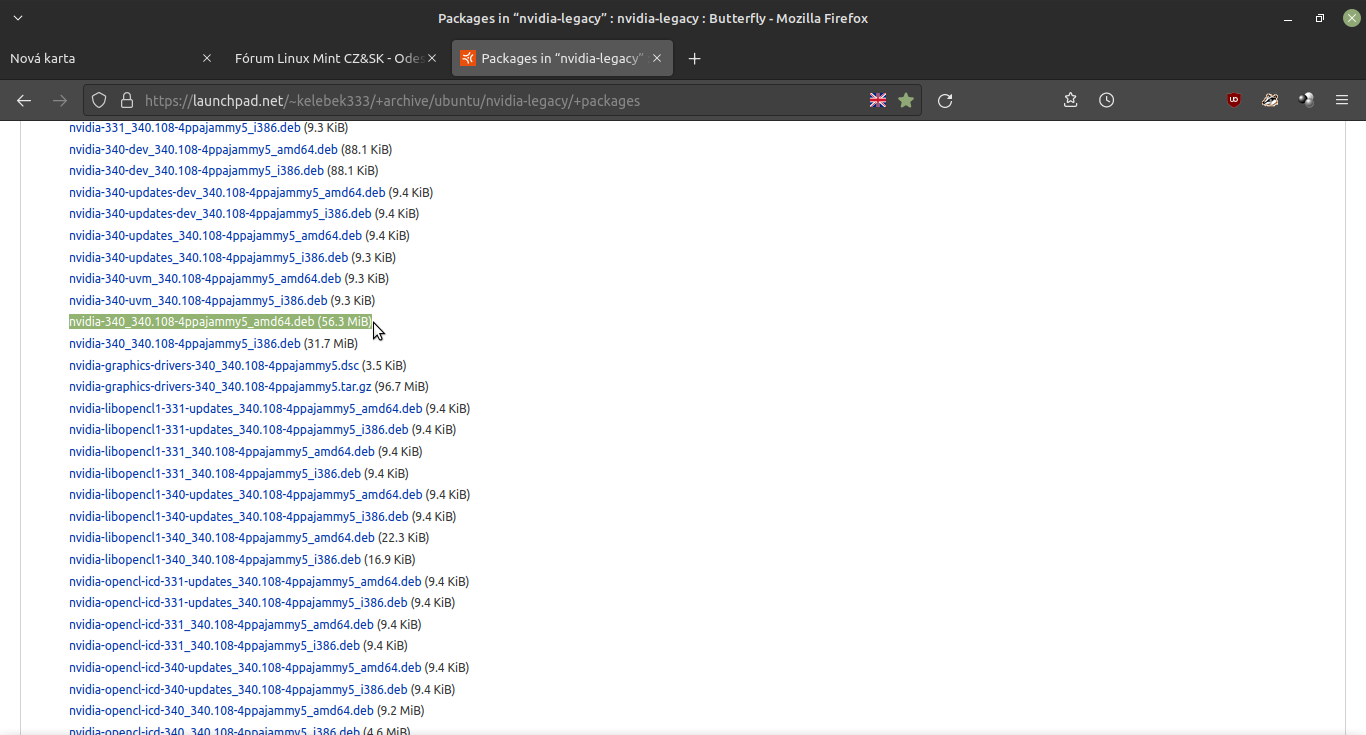Open a new tab with the plus button
Viewport: 1366px width, 735px height.
point(695,58)
